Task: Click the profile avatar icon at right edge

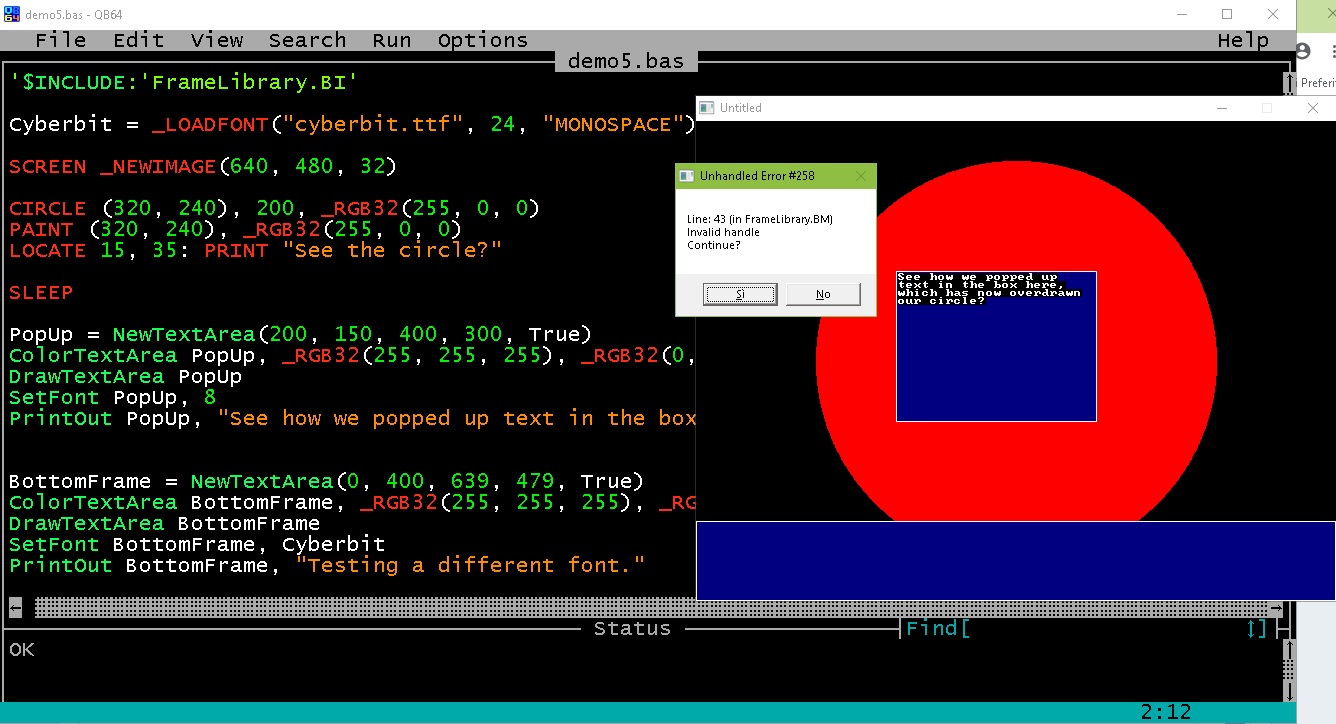Action: click(x=1303, y=52)
